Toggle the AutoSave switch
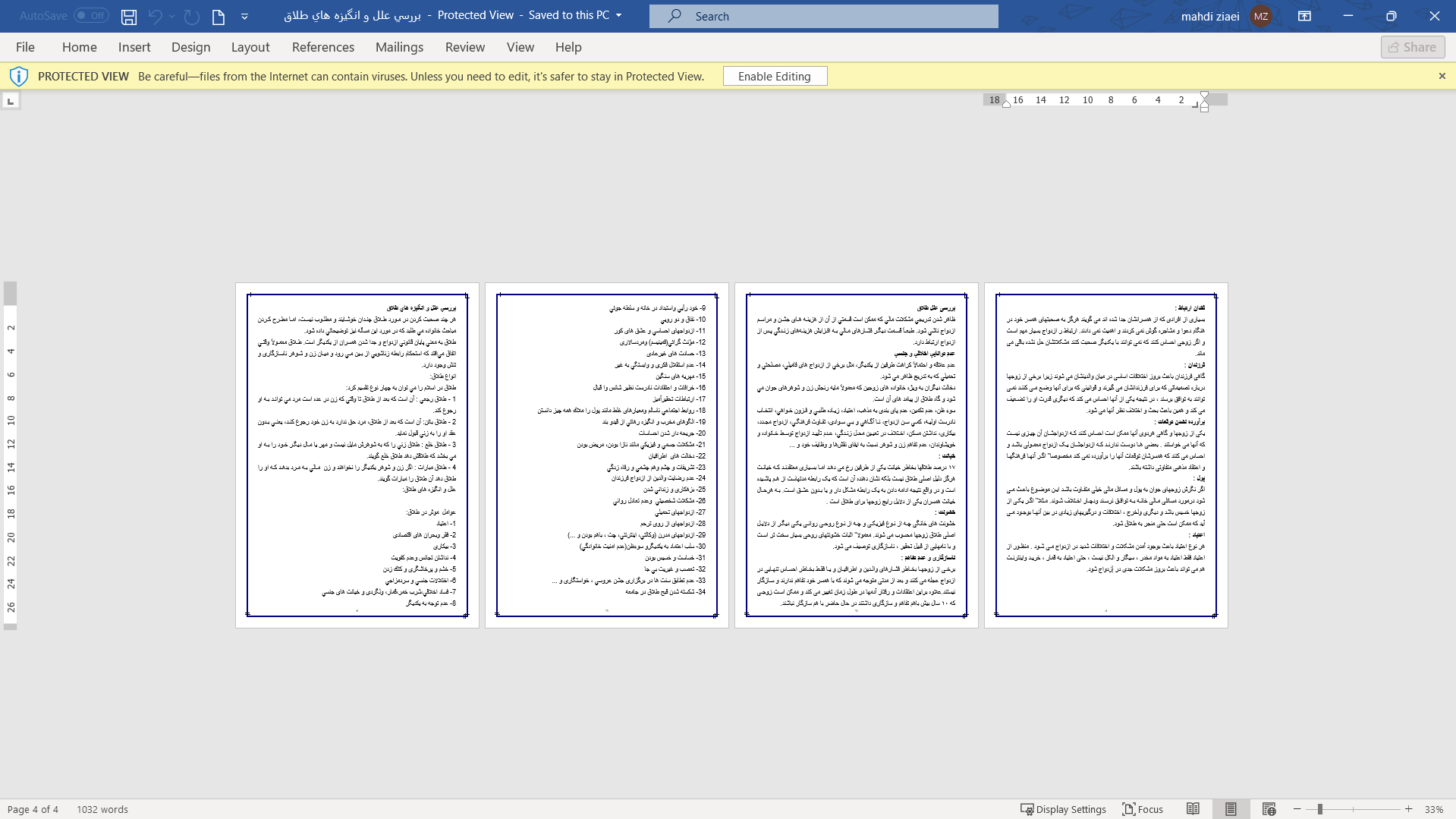Screen dimensions: 1456x819 point(91,15)
